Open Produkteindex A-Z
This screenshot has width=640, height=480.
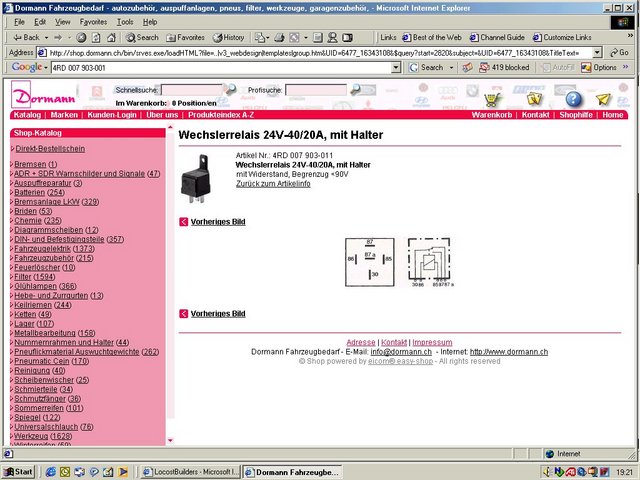[221, 115]
